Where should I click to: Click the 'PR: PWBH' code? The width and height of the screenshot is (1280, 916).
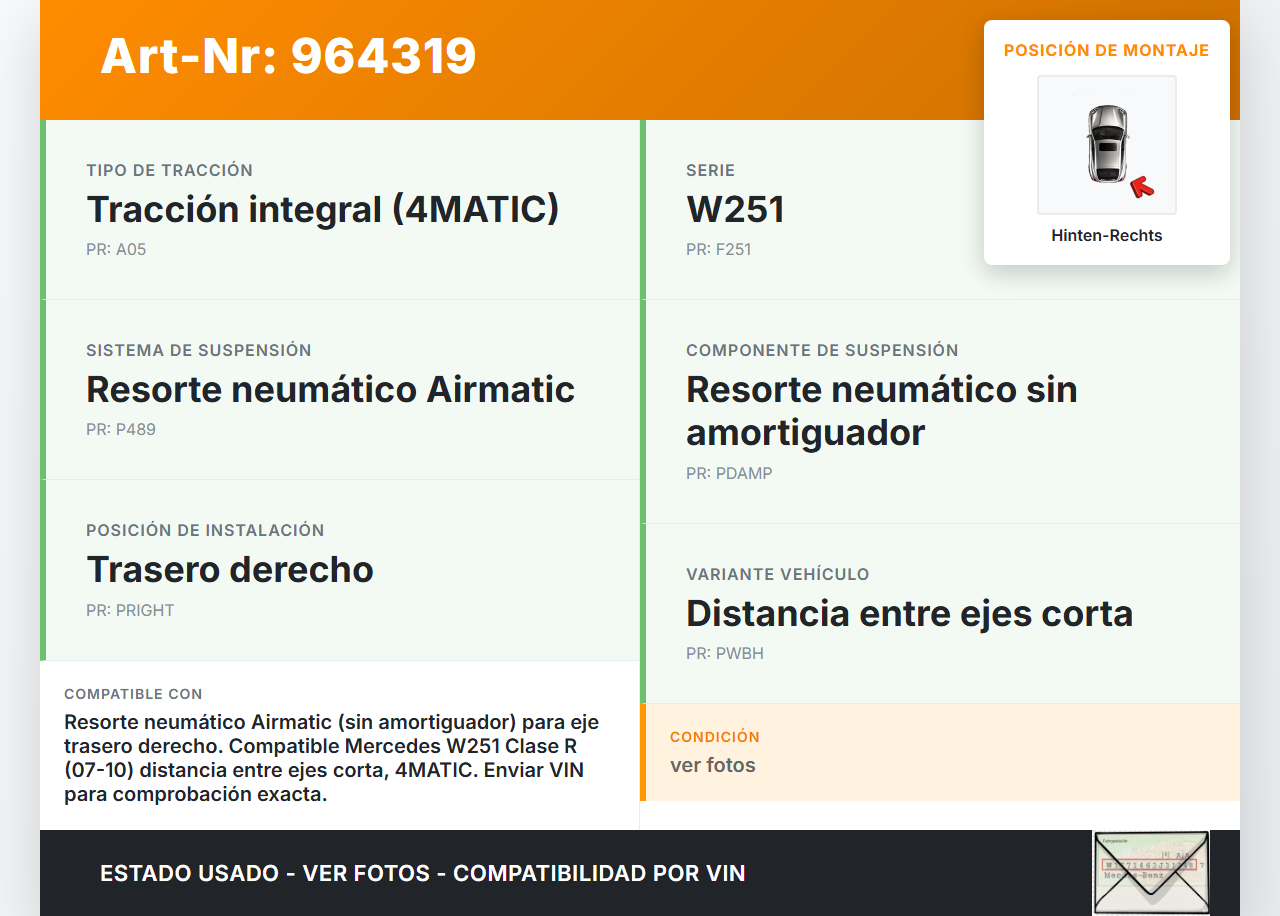click(x=725, y=653)
